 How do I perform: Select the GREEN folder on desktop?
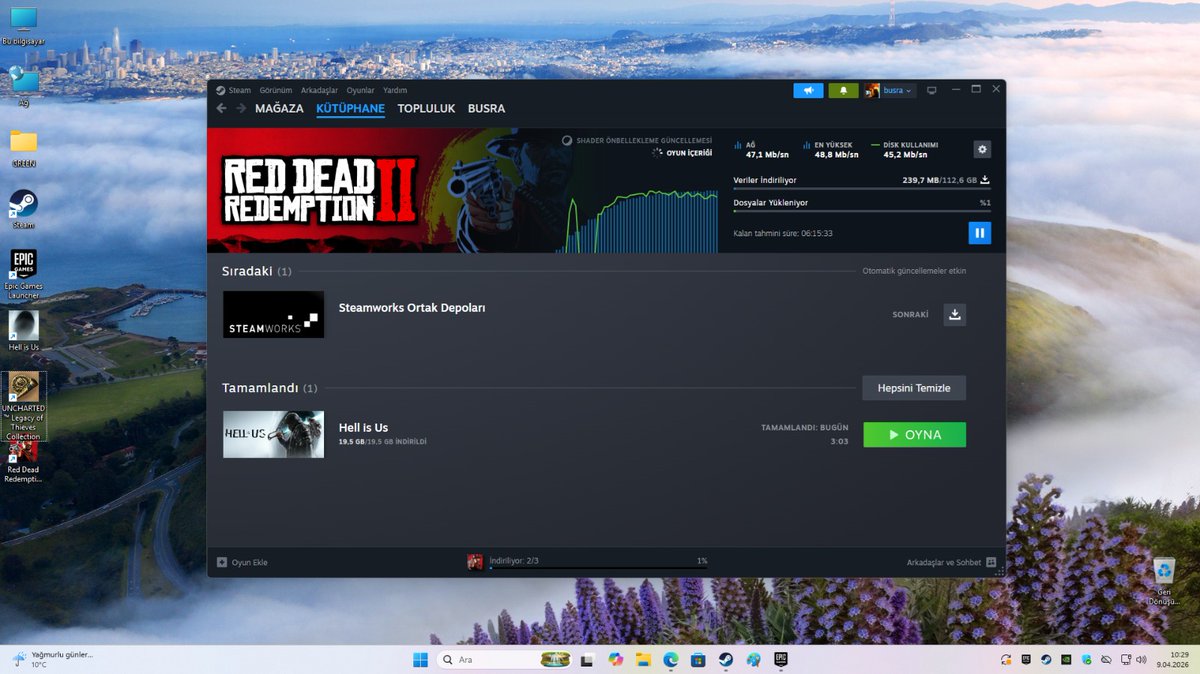point(23,148)
